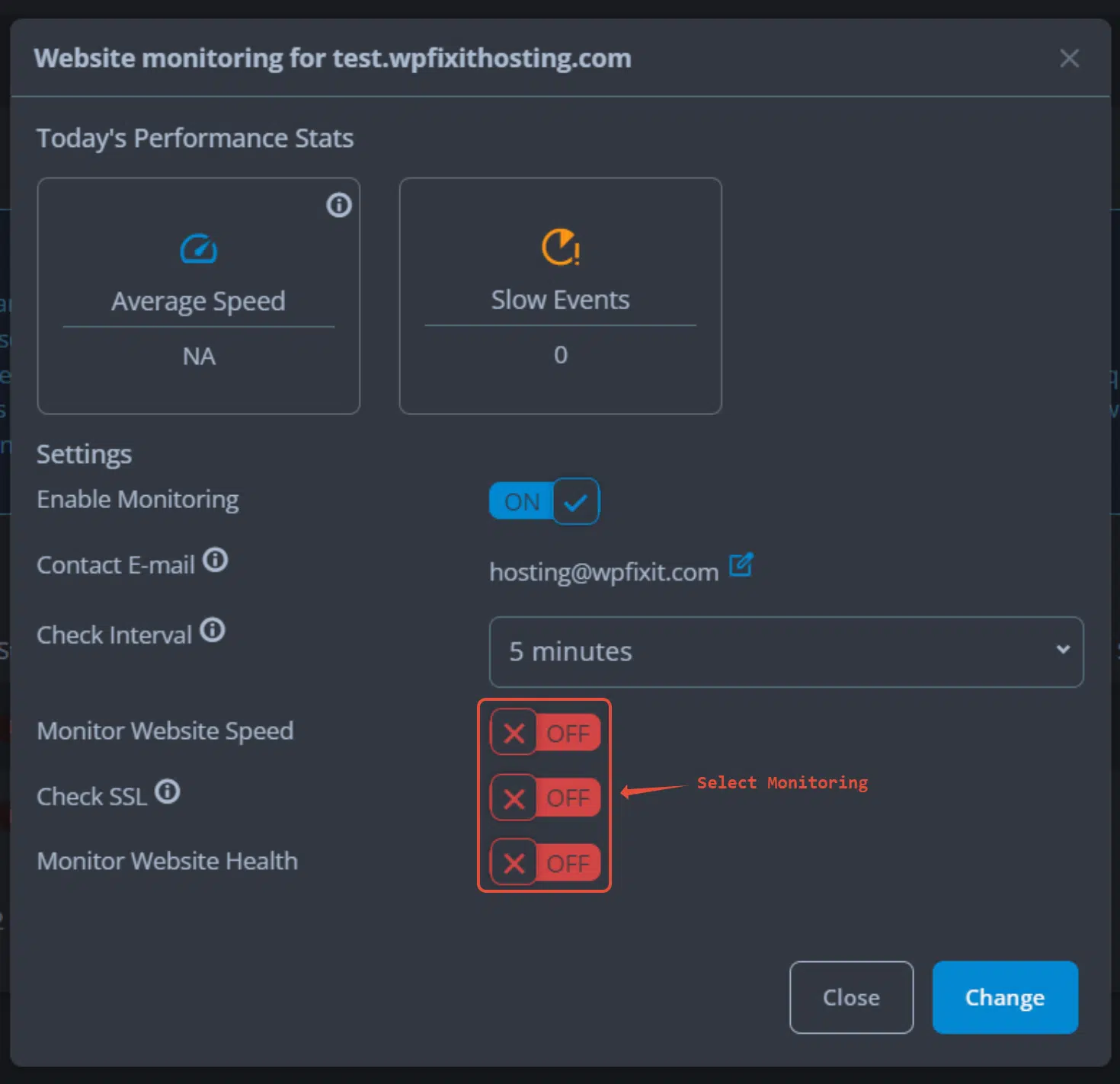The image size is (1120, 1084).
Task: Turn off the Enable Monitoring switch
Action: coord(544,501)
